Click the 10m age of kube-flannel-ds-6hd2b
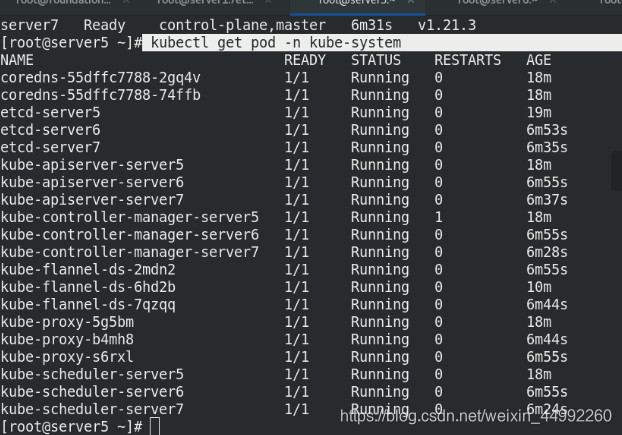622x435 pixels. [x=539, y=287]
